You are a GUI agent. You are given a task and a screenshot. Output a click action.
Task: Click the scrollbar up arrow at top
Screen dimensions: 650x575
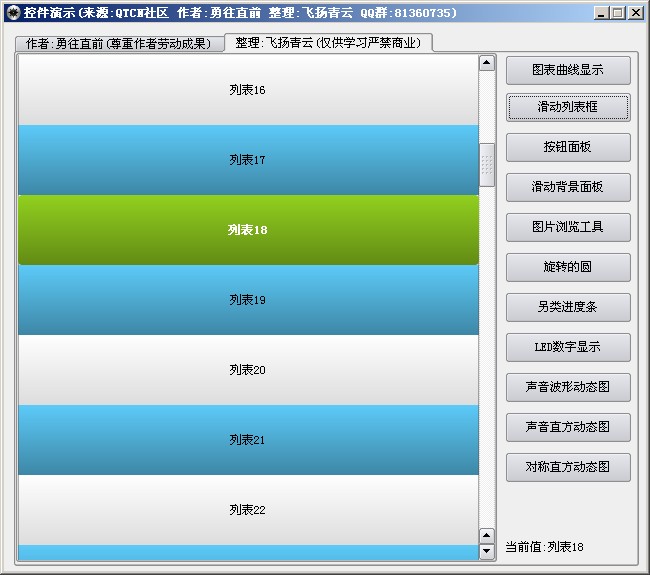click(487, 63)
